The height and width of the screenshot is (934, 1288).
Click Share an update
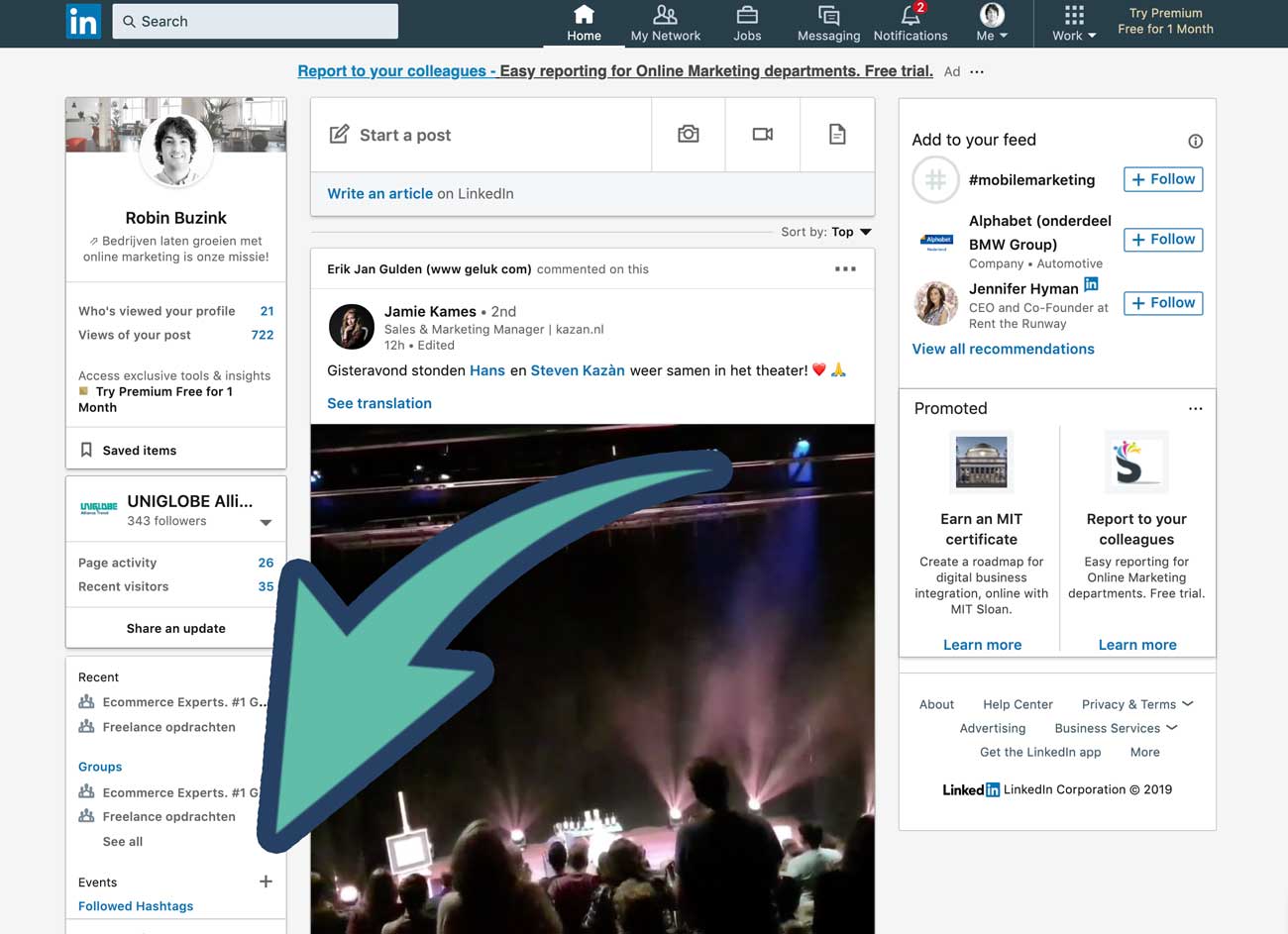tap(176, 628)
